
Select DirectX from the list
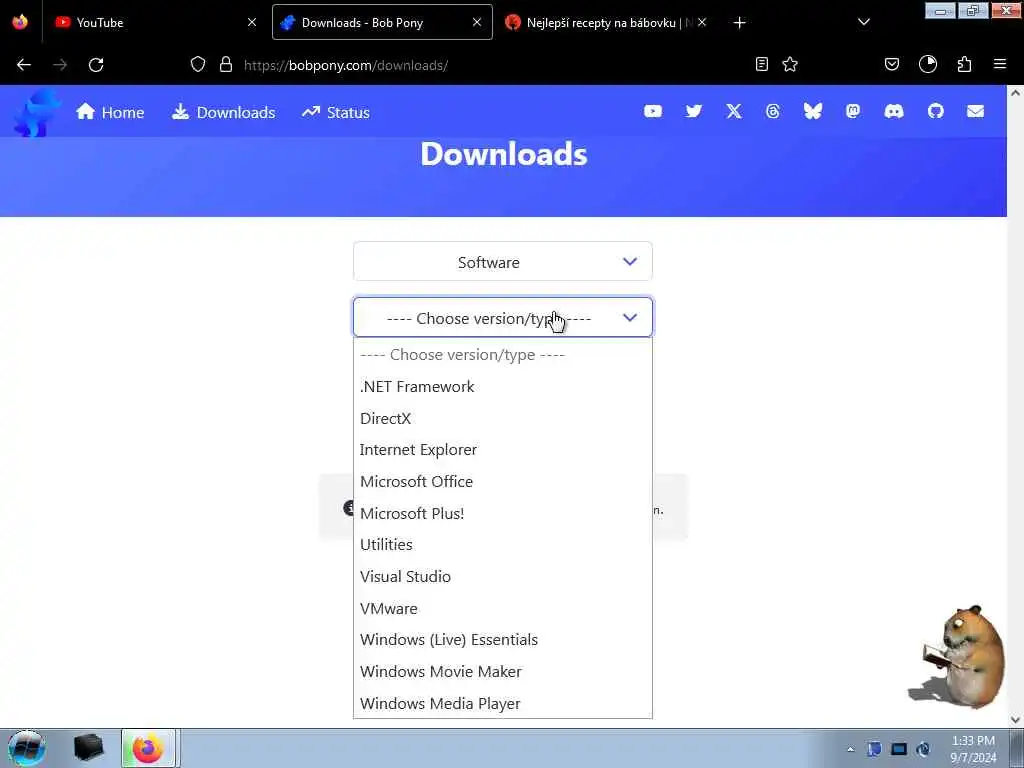pos(503,419)
